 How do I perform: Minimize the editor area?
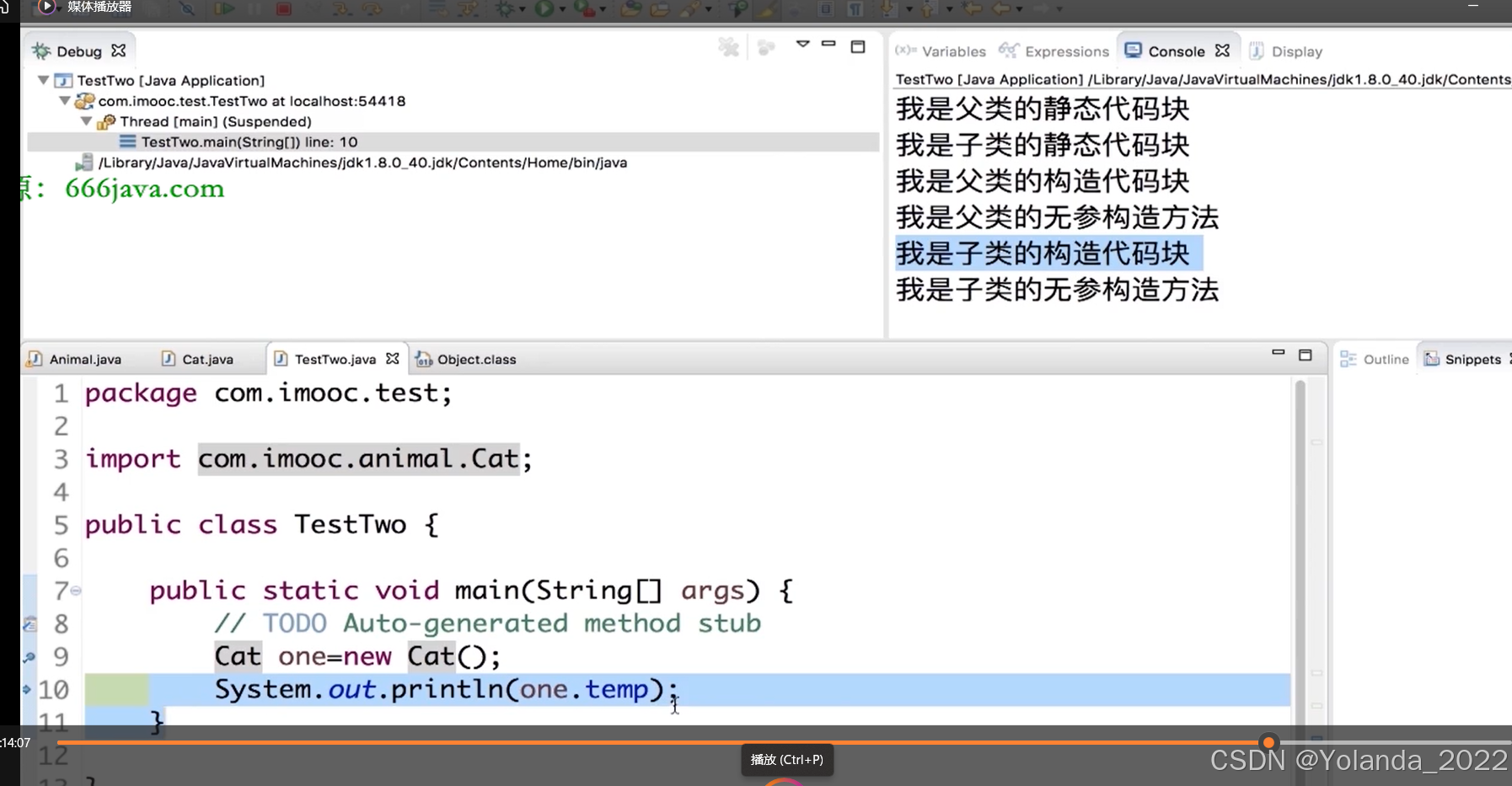pos(1278,352)
